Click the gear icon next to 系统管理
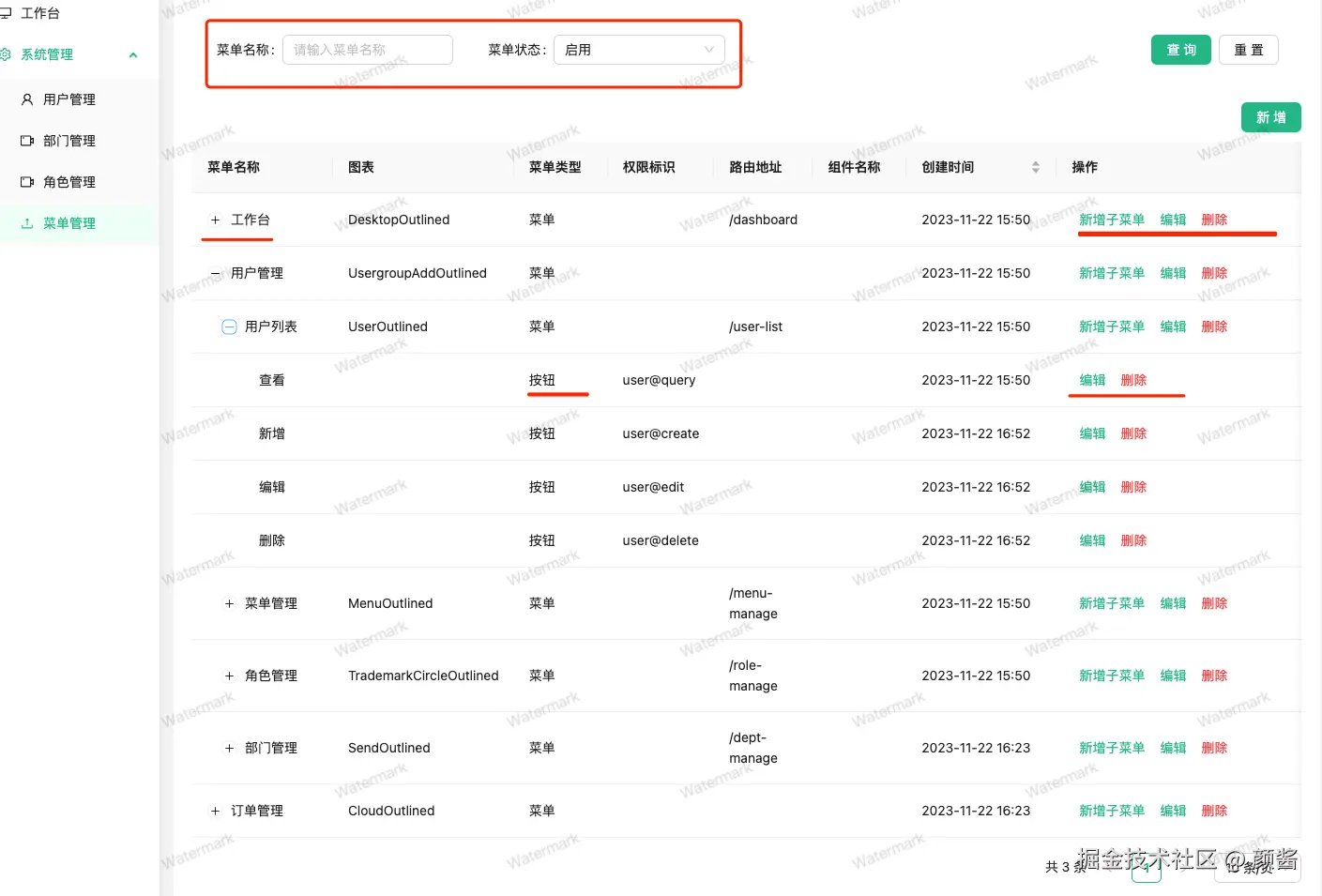Screen dimensions: 1322x896 coord(5,54)
